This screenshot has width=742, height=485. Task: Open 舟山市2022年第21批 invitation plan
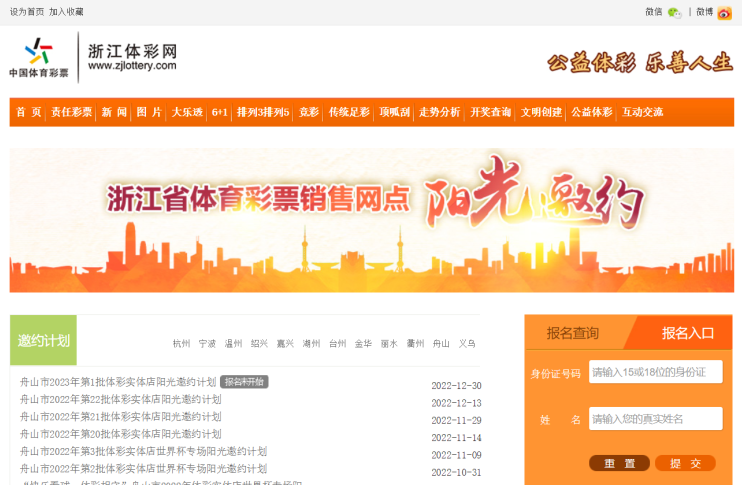pos(121,417)
